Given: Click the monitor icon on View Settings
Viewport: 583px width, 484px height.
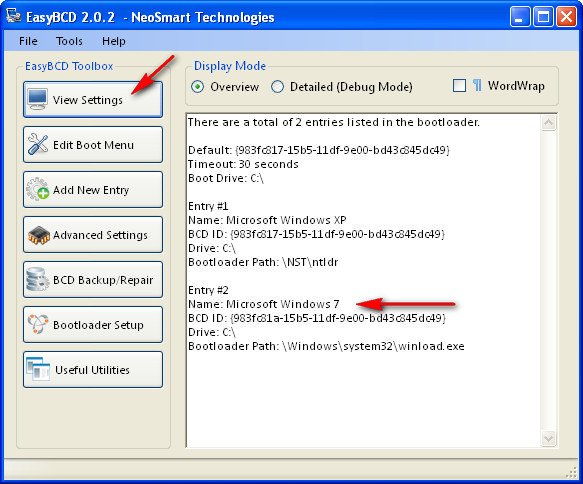Looking at the screenshot, I should 38,99.
